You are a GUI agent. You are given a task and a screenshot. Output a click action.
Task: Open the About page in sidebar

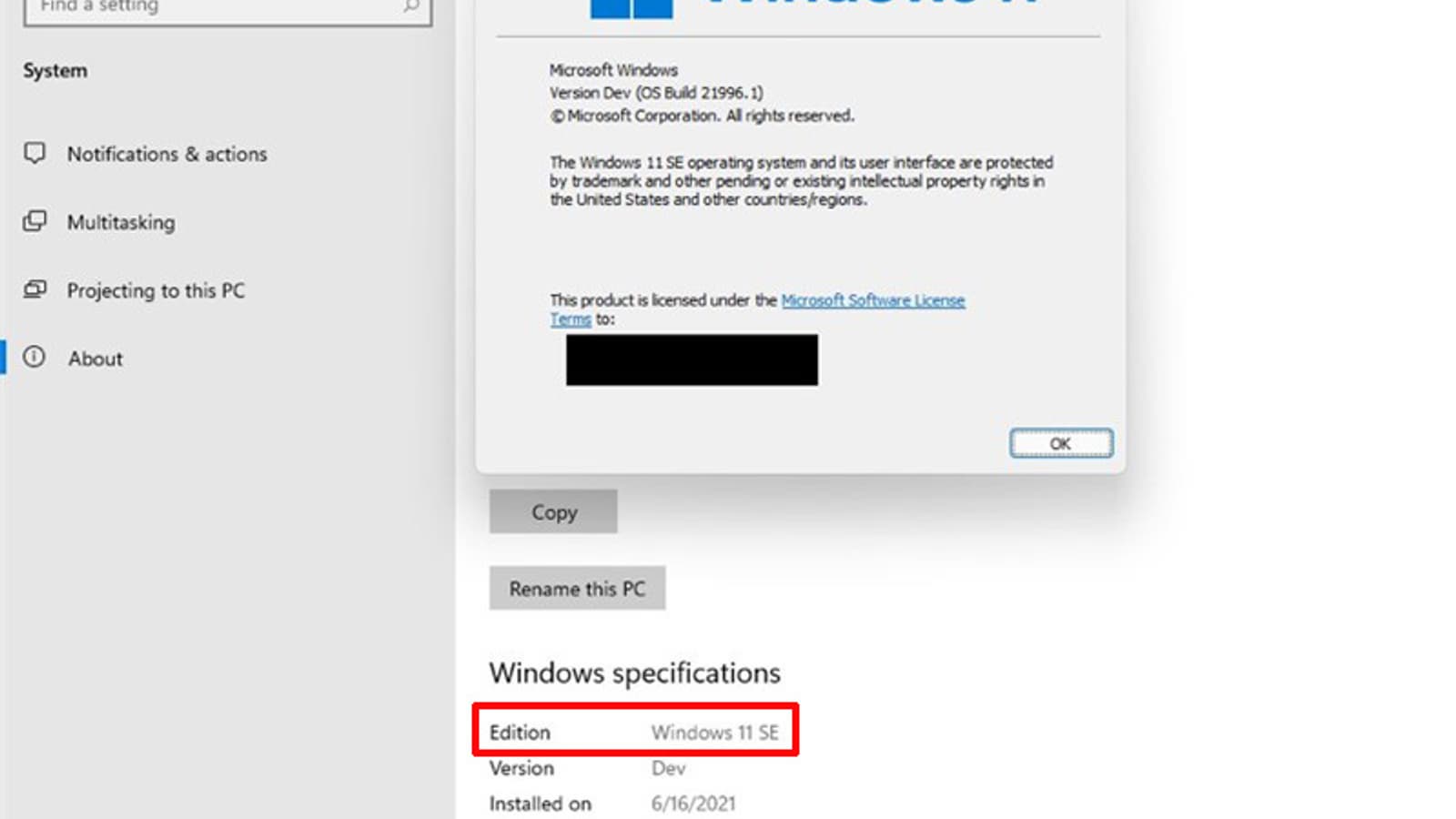coord(95,359)
